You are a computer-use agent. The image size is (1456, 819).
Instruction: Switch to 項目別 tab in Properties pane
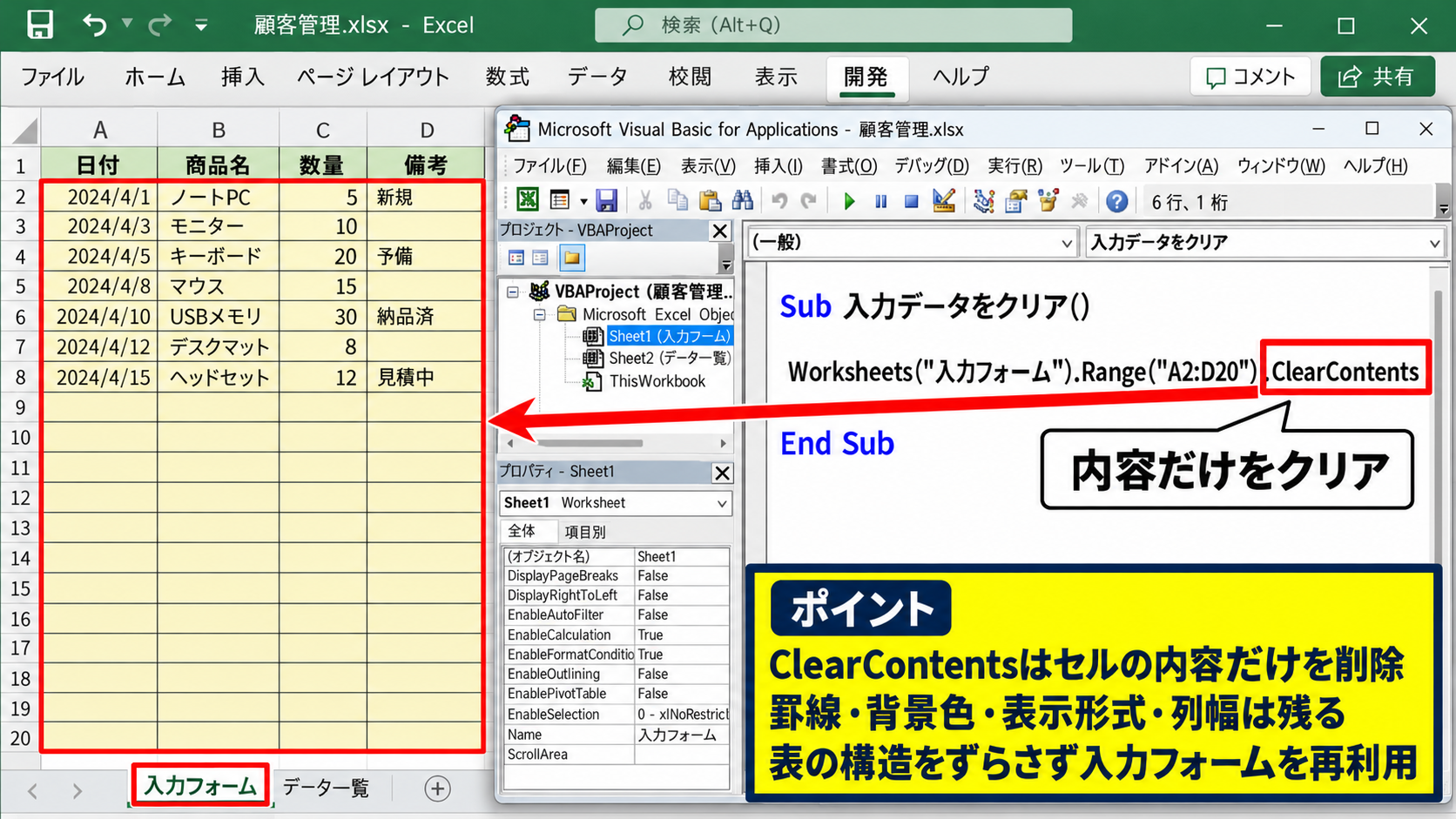585,531
